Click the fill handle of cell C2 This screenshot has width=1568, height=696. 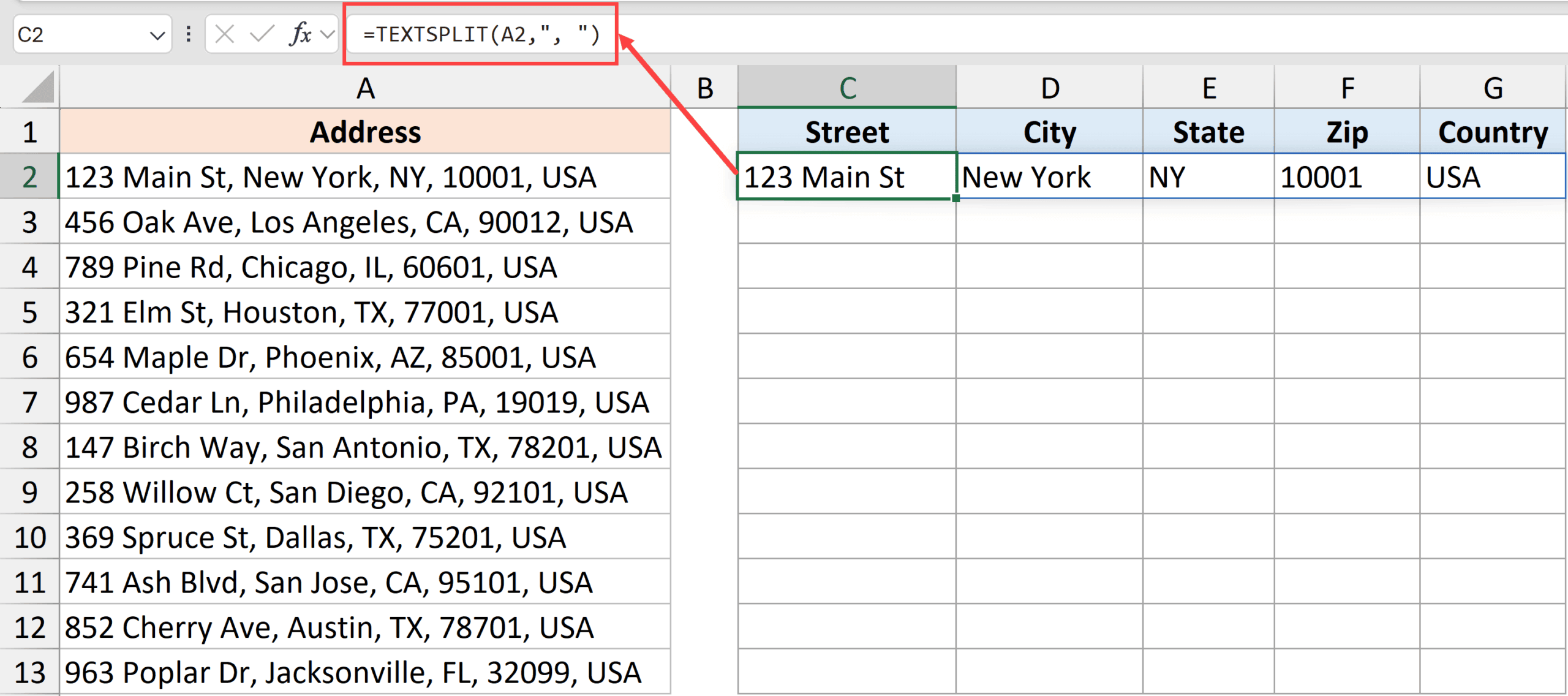956,199
